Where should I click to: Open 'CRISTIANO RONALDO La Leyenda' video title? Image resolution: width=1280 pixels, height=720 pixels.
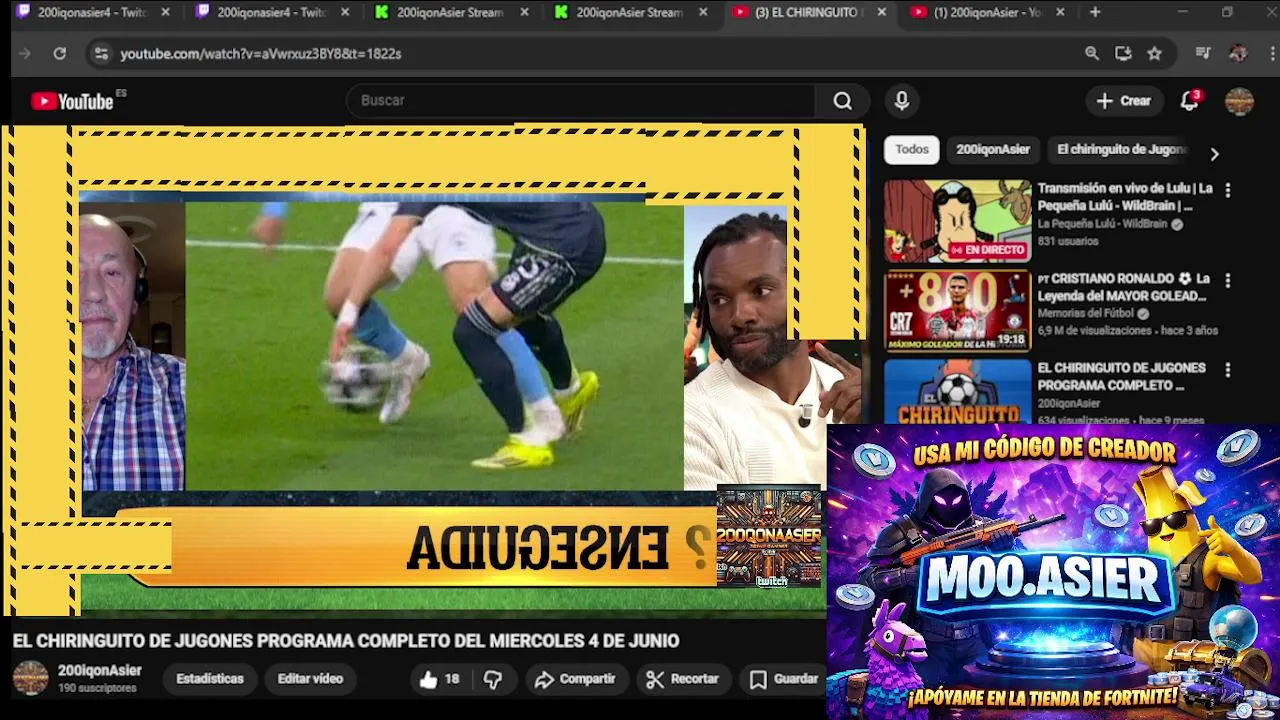pos(1124,287)
